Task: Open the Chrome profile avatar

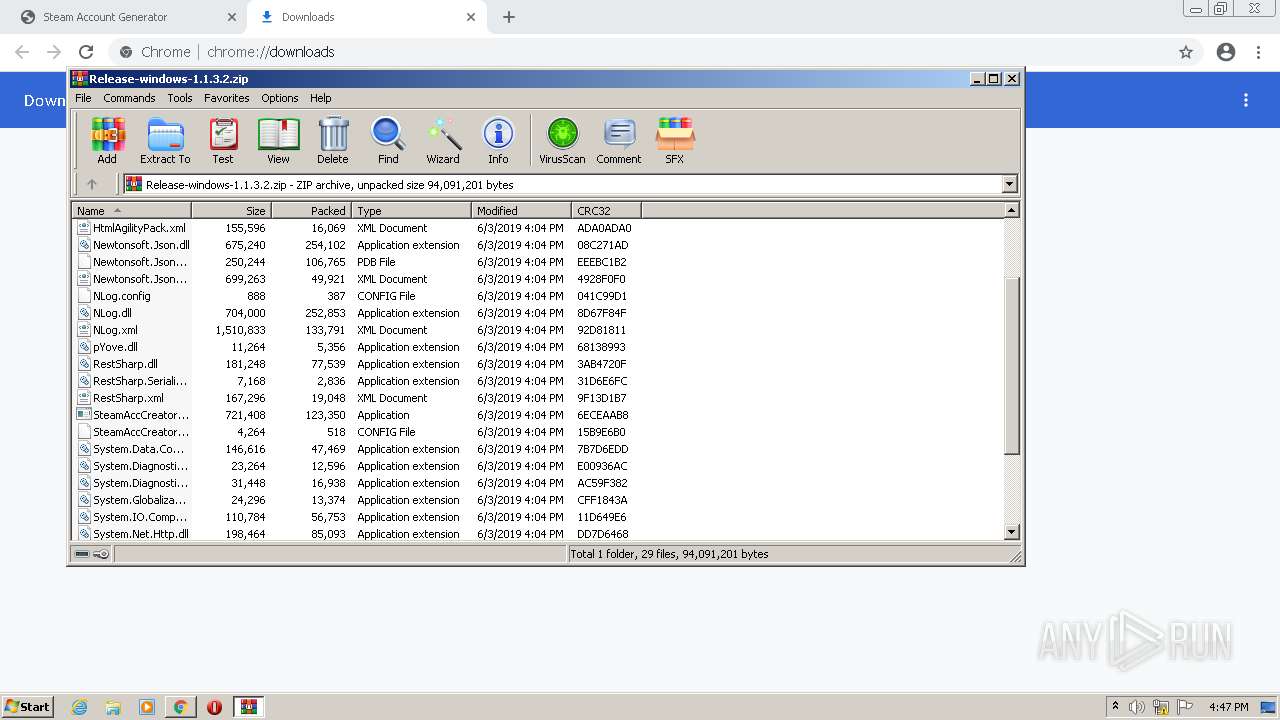Action: coord(1226,52)
